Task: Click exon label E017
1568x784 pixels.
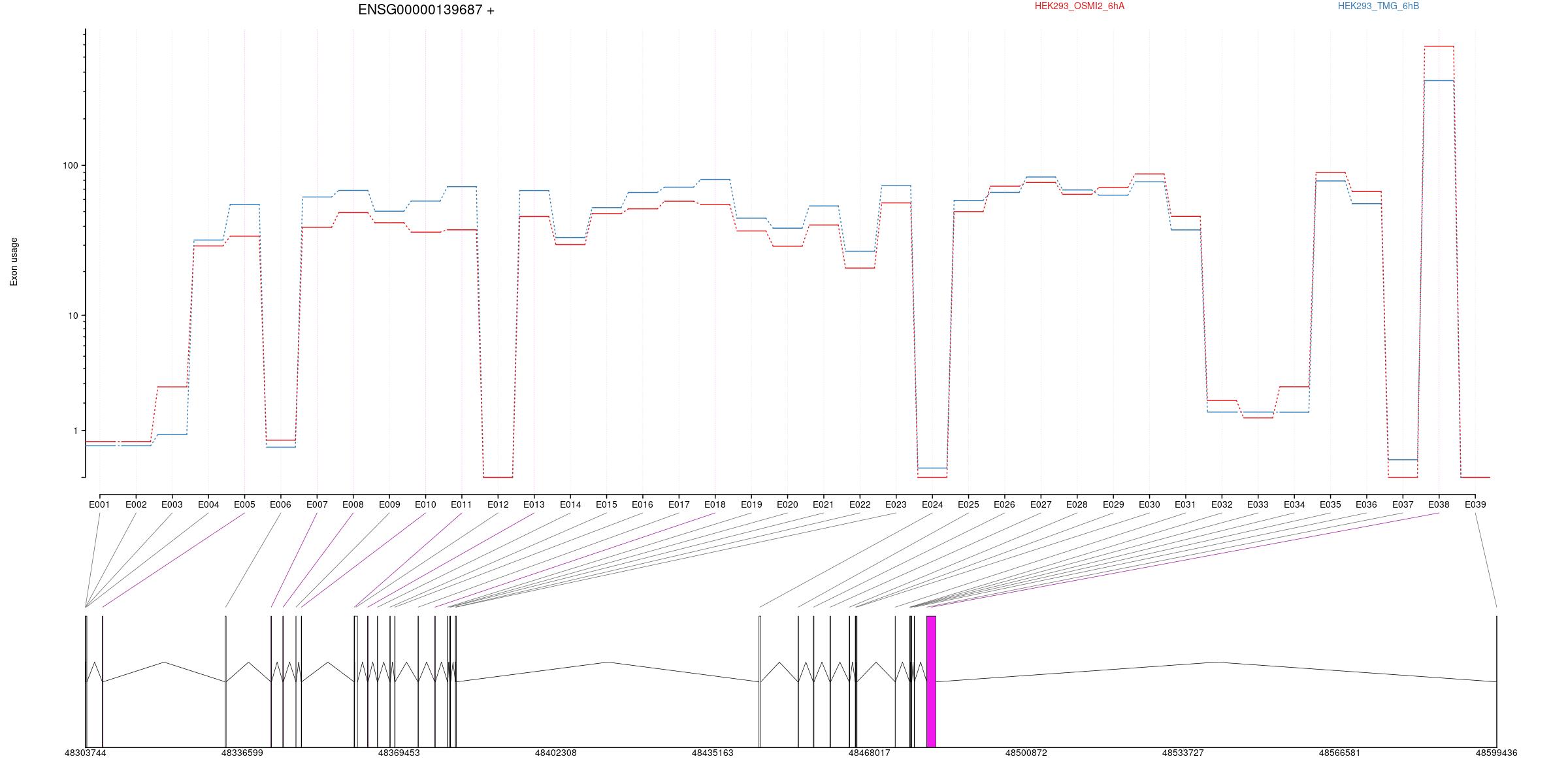Action: 679,504
